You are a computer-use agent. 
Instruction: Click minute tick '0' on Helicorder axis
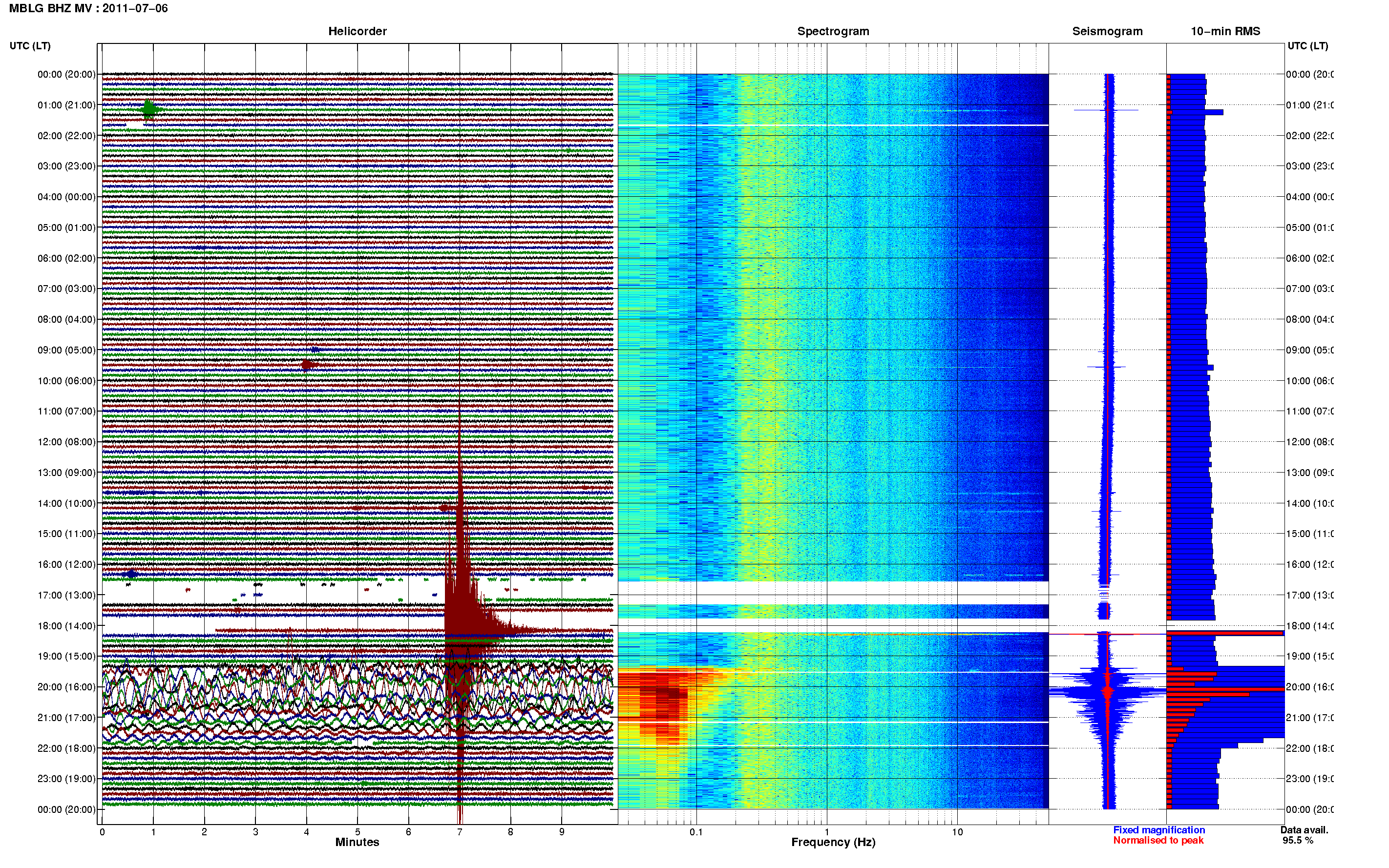tap(102, 832)
